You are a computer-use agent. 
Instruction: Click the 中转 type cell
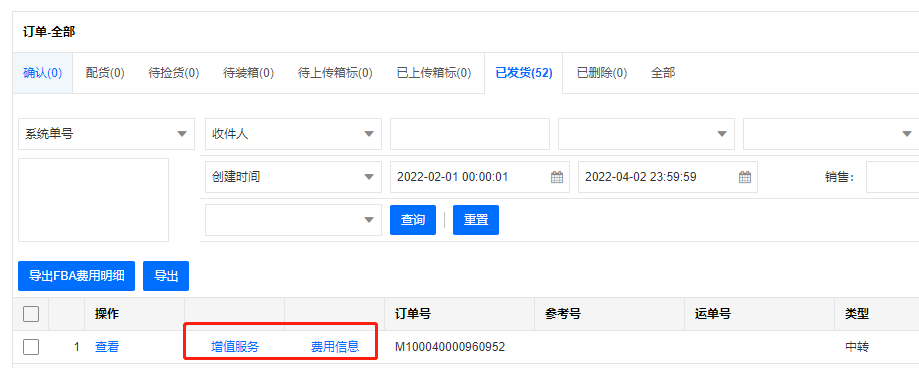pos(856,347)
